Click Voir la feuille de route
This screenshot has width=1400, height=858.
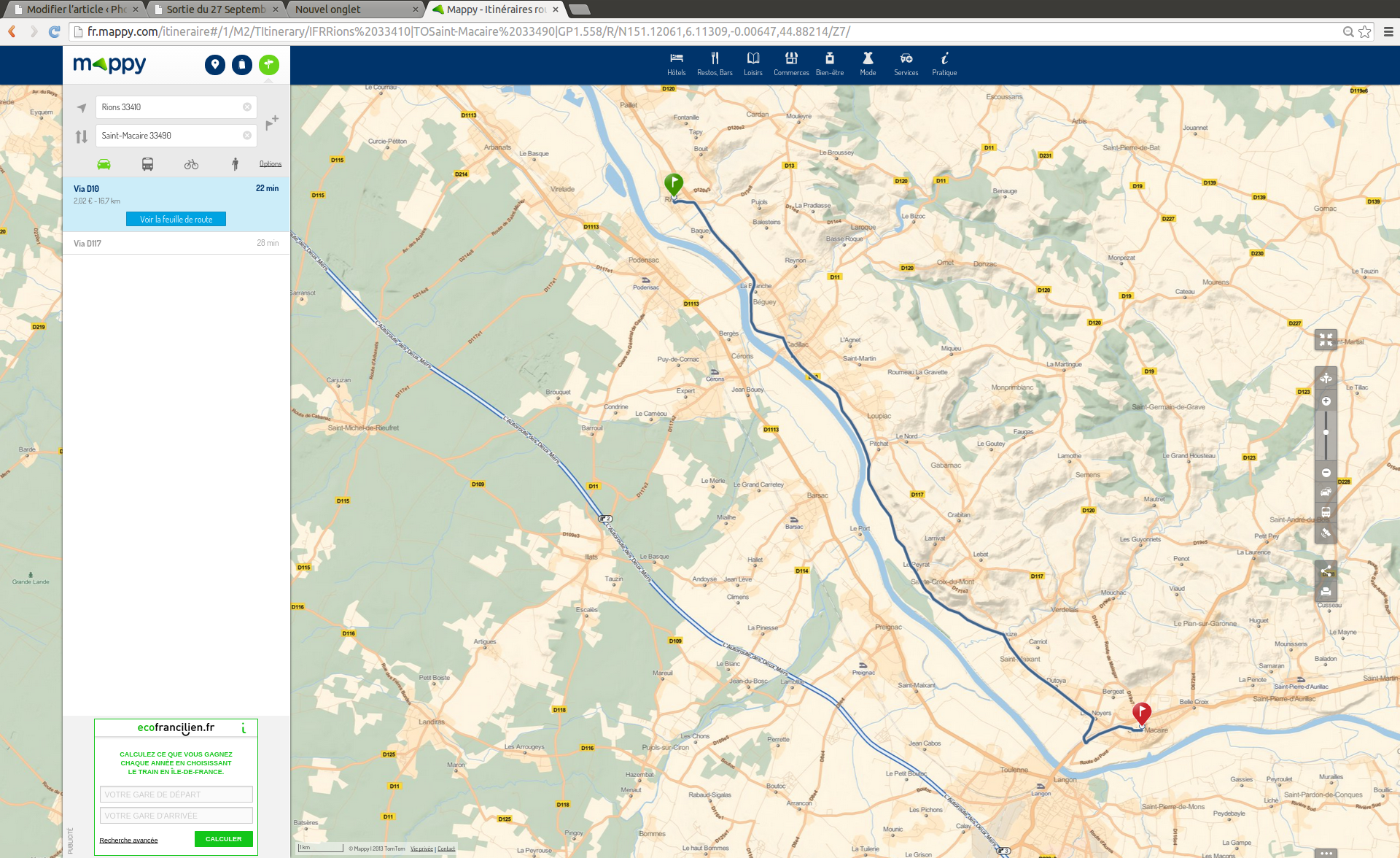tap(176, 219)
